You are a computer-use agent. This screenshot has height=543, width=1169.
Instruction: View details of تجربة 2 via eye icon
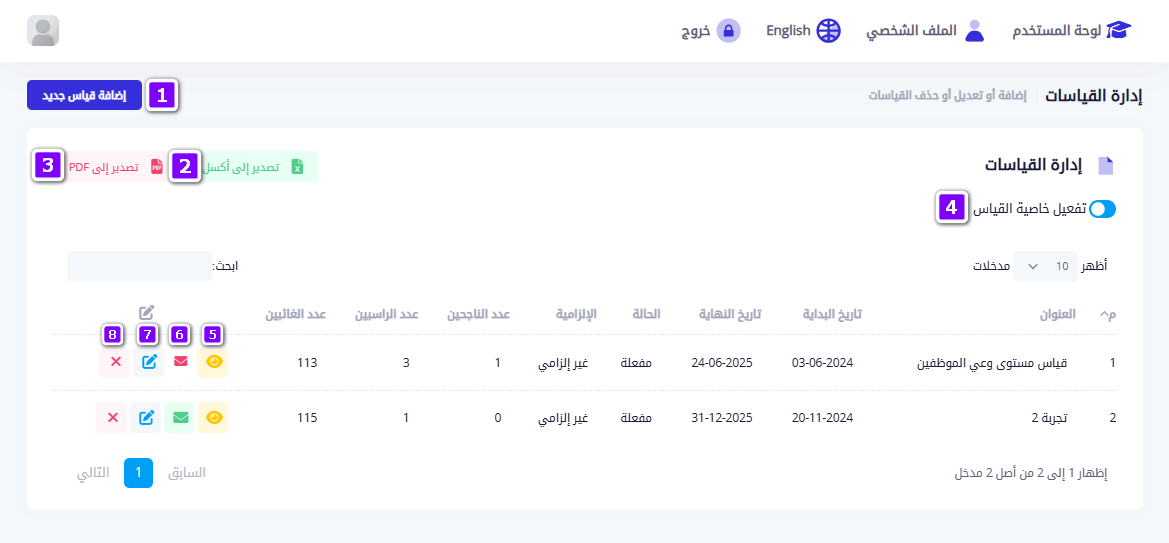[213, 417]
